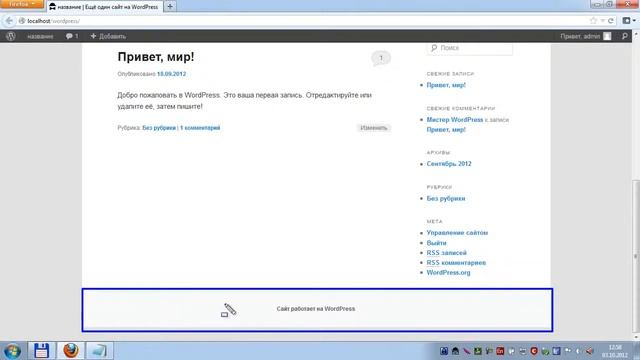Open Привет, мир! under Свежие записи
This screenshot has width=640, height=360.
[446, 85]
